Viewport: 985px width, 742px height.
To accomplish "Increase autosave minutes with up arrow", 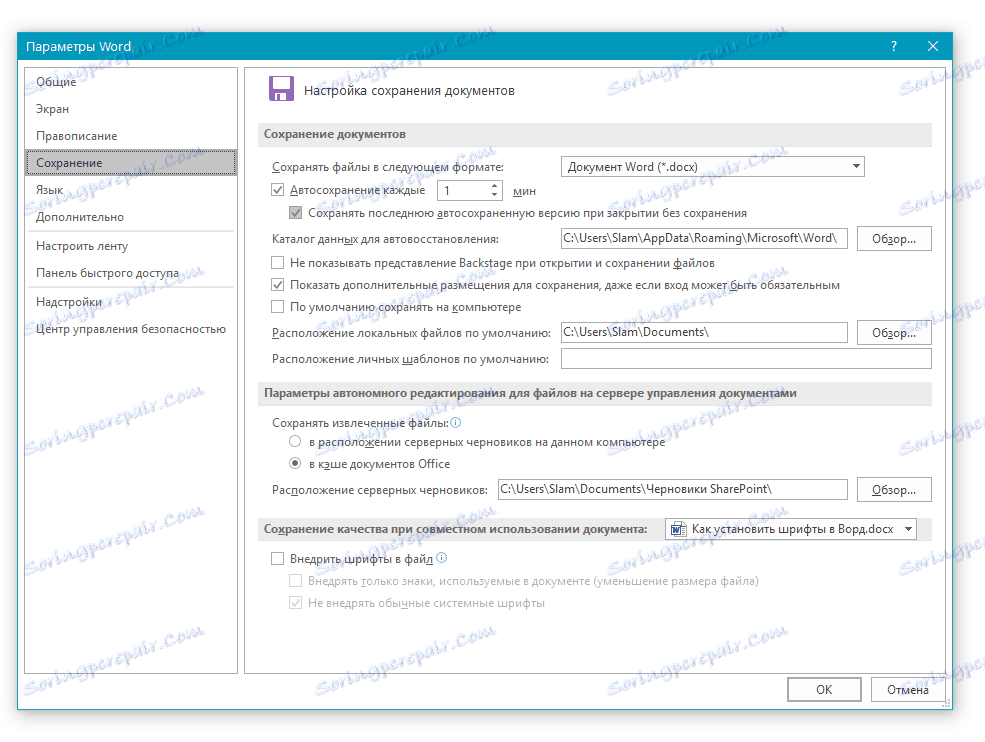I will pos(494,185).
